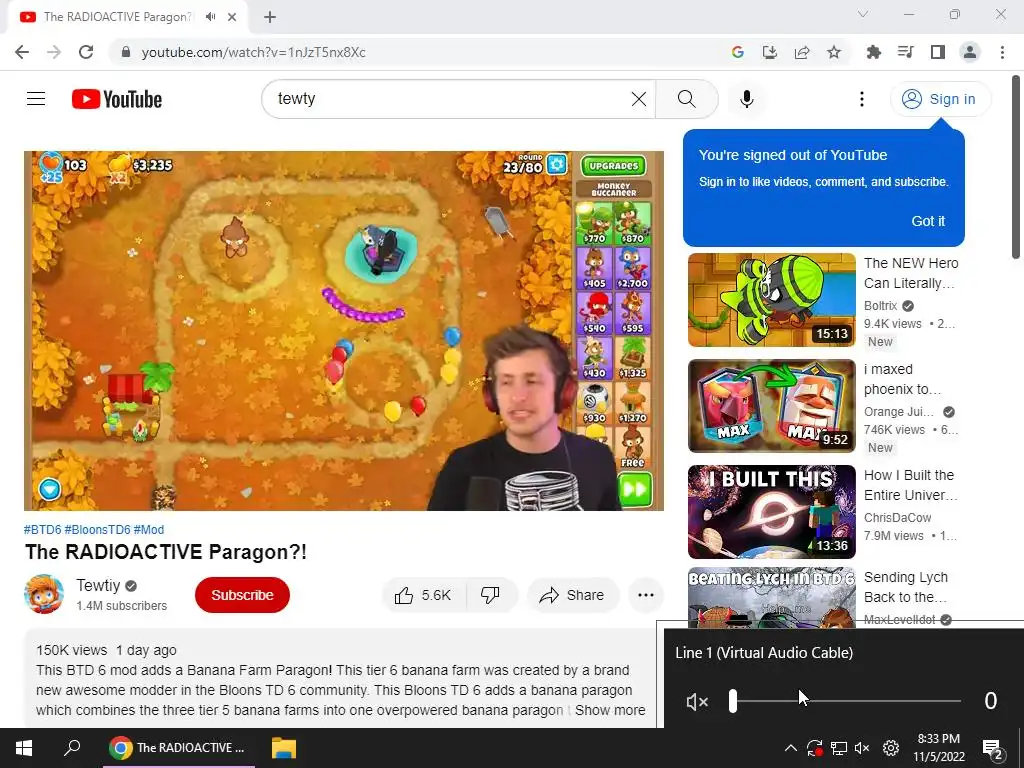1024x768 pixels.
Task: Click the Line 1 volume slider track
Action: 846,701
